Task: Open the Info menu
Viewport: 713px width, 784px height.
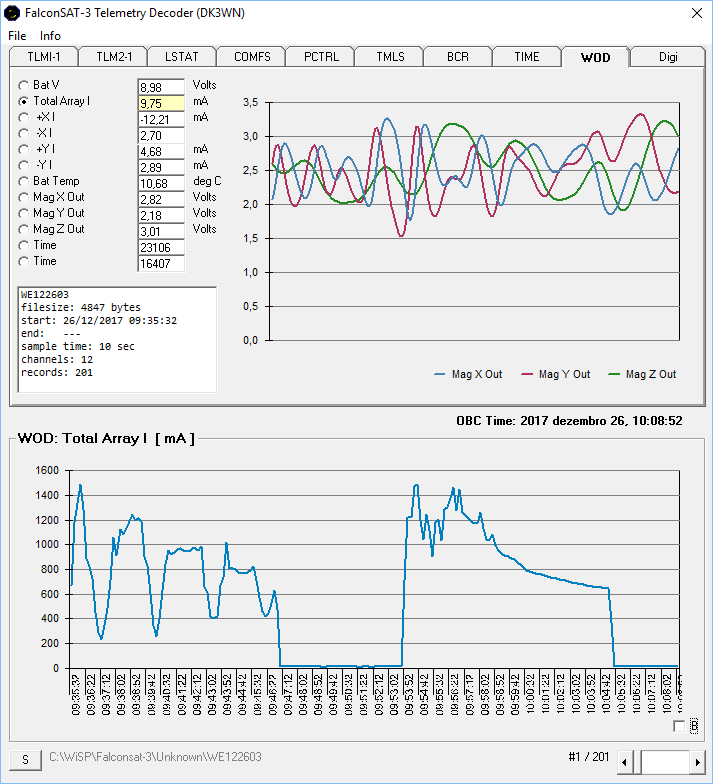Action: [50, 36]
